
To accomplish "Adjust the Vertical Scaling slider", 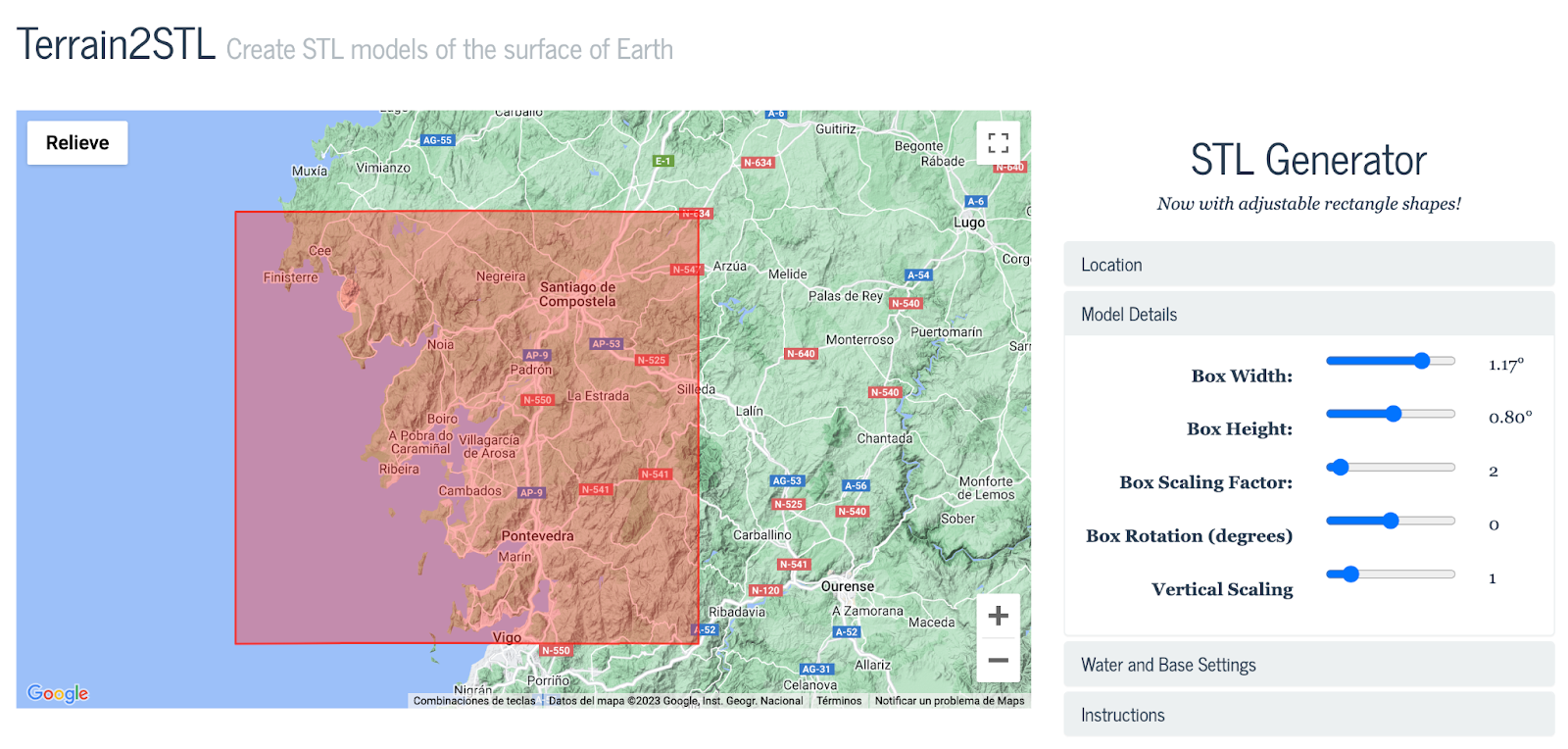I will point(1390,574).
